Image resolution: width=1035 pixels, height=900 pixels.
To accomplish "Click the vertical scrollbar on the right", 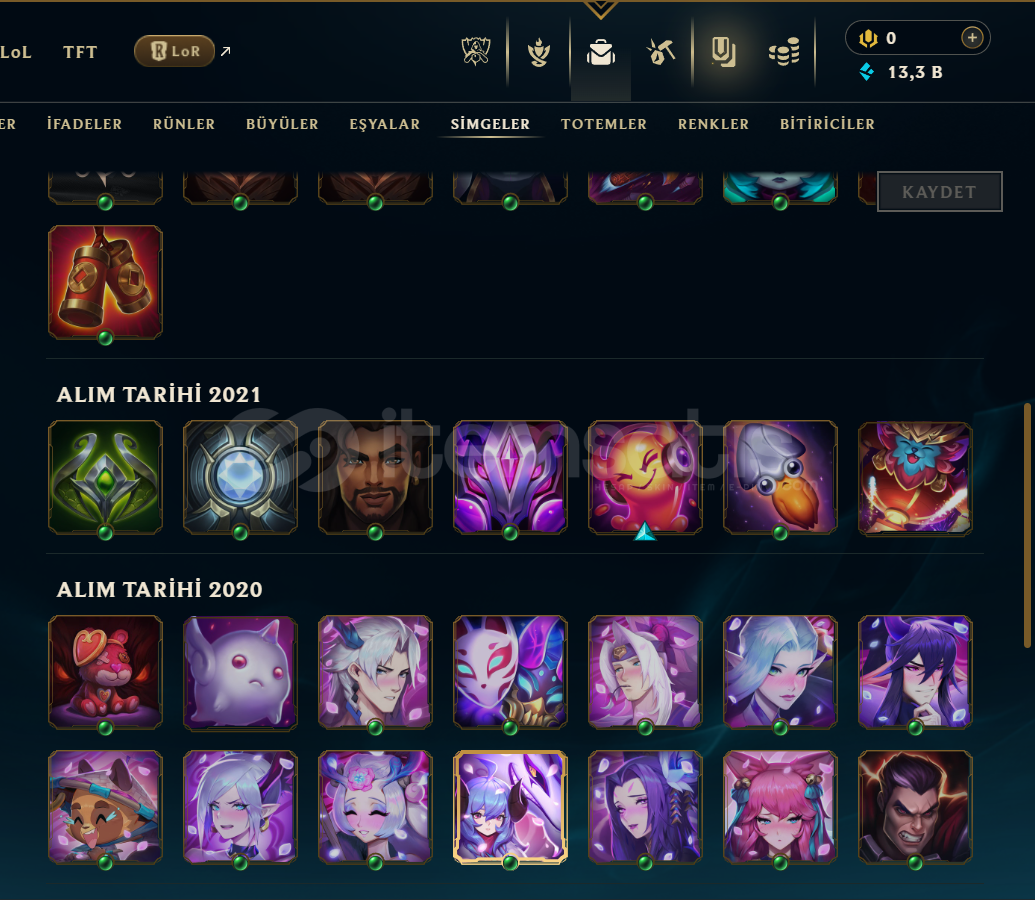I will 1026,525.
